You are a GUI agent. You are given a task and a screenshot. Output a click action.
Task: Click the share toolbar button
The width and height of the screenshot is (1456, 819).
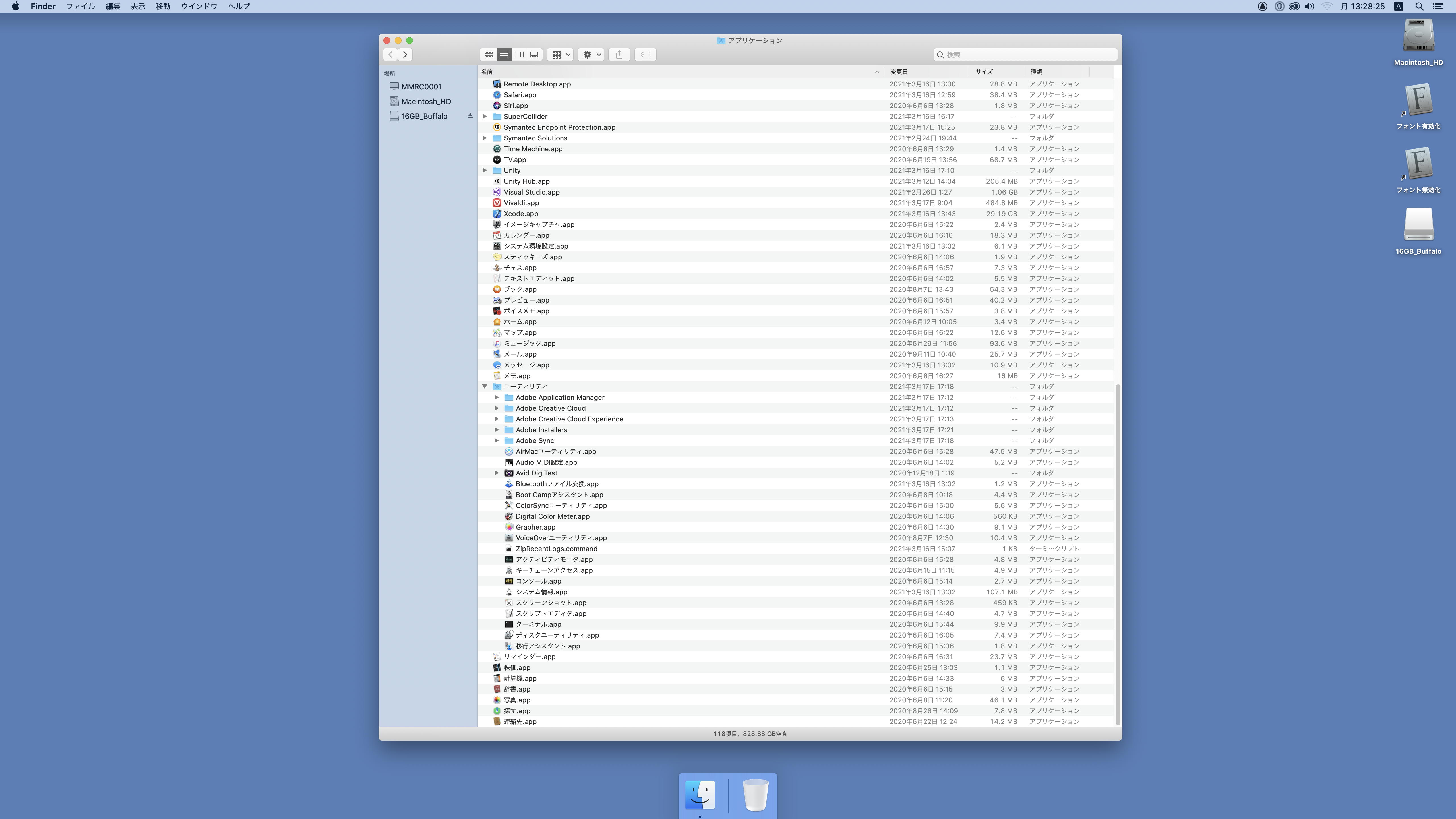tap(619, 55)
